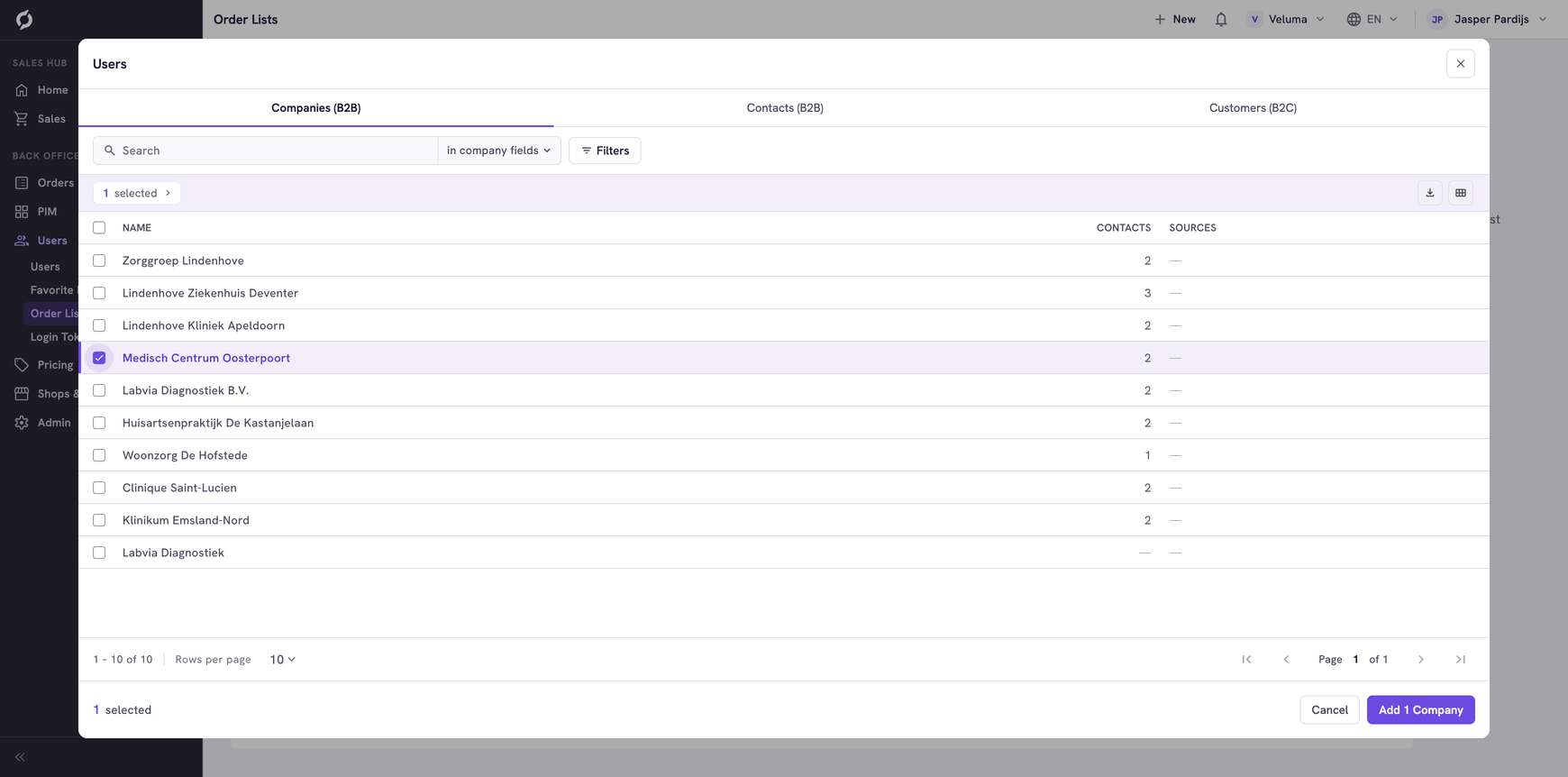The width and height of the screenshot is (1568, 777).
Task: Click Lindenhove Ziekenhuis Deventer name
Action: (x=210, y=293)
